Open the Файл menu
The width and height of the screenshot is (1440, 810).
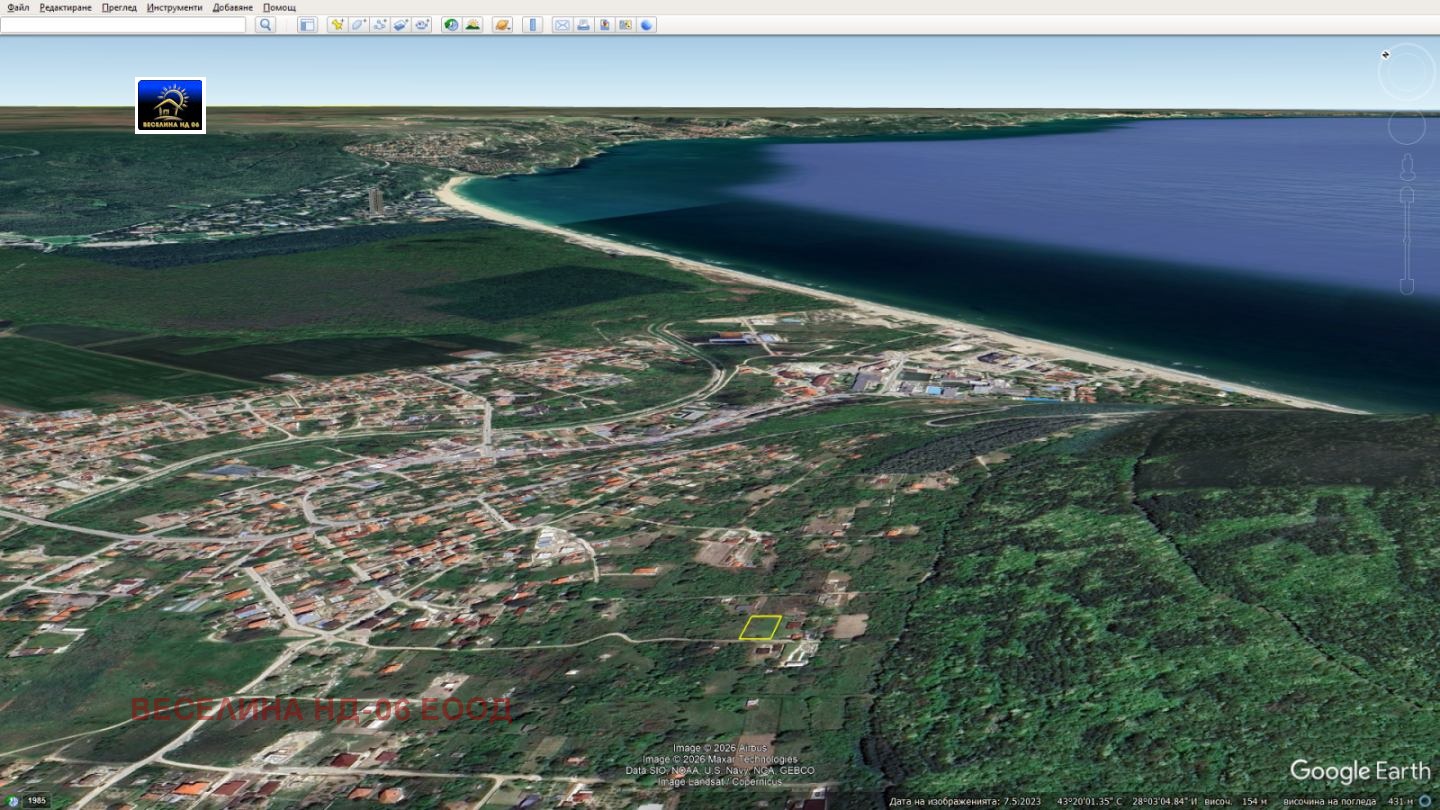click(x=18, y=7)
